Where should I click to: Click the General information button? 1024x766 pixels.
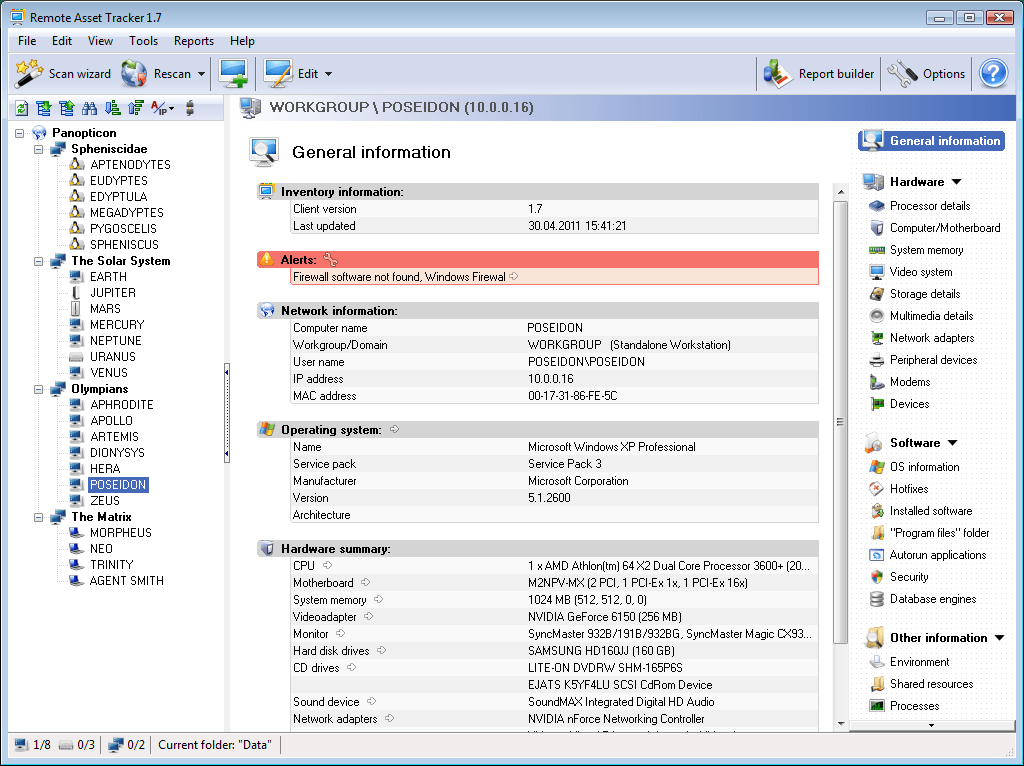click(931, 140)
